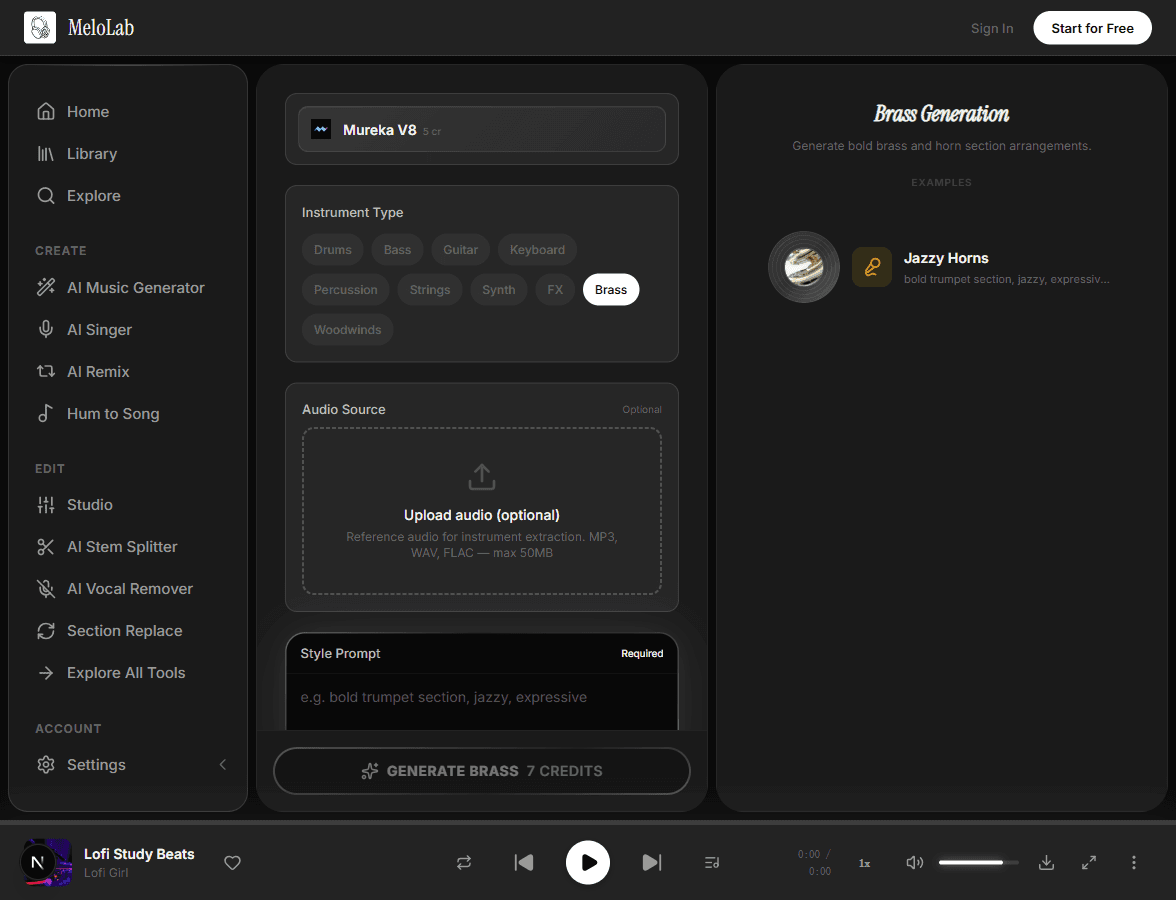
Task: Skip to previous track
Action: coord(524,862)
